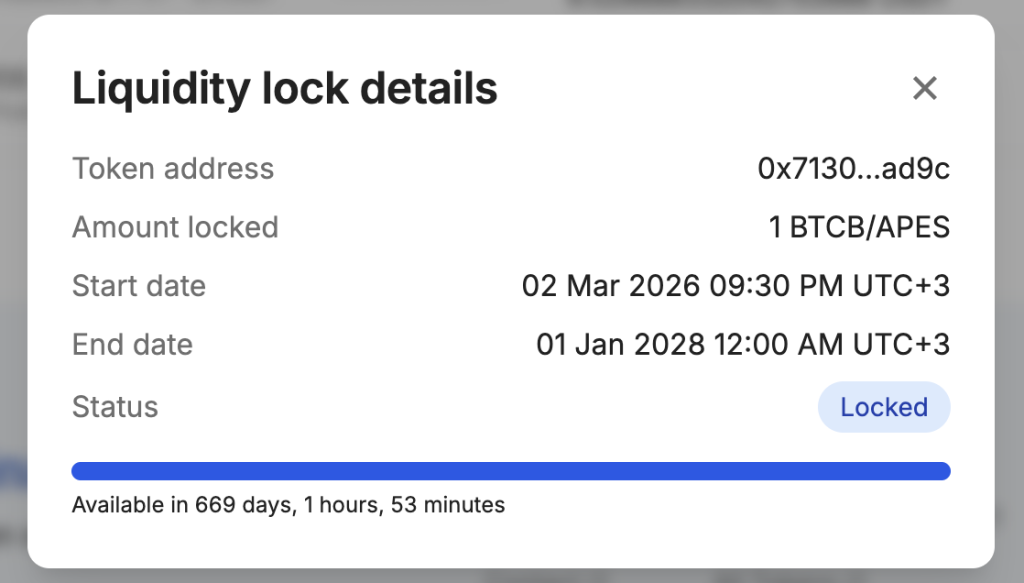The image size is (1024, 583).
Task: Click the 'Liquidity lock details' heading
Action: coord(285,90)
